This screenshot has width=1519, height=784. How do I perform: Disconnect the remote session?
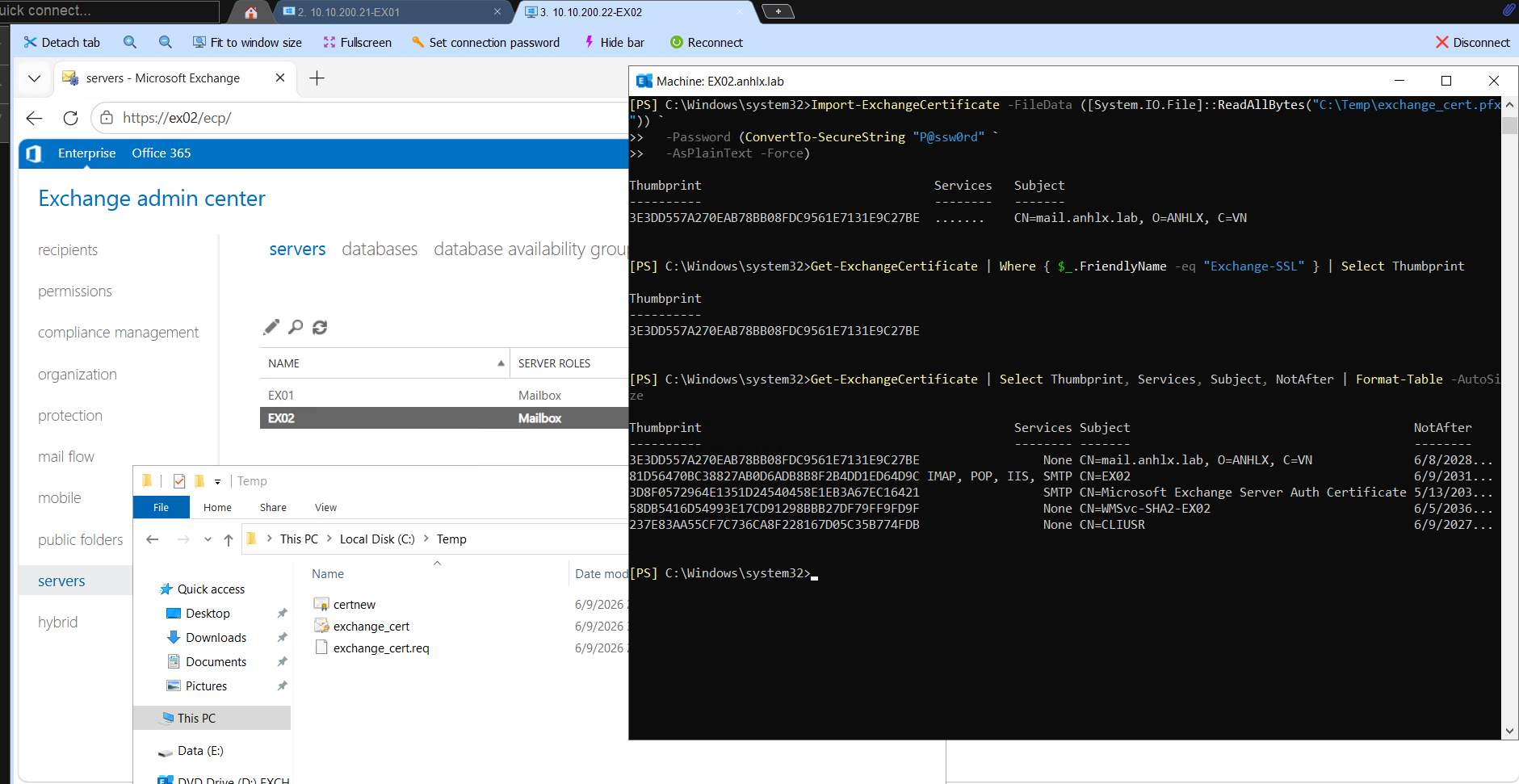[x=1473, y=42]
